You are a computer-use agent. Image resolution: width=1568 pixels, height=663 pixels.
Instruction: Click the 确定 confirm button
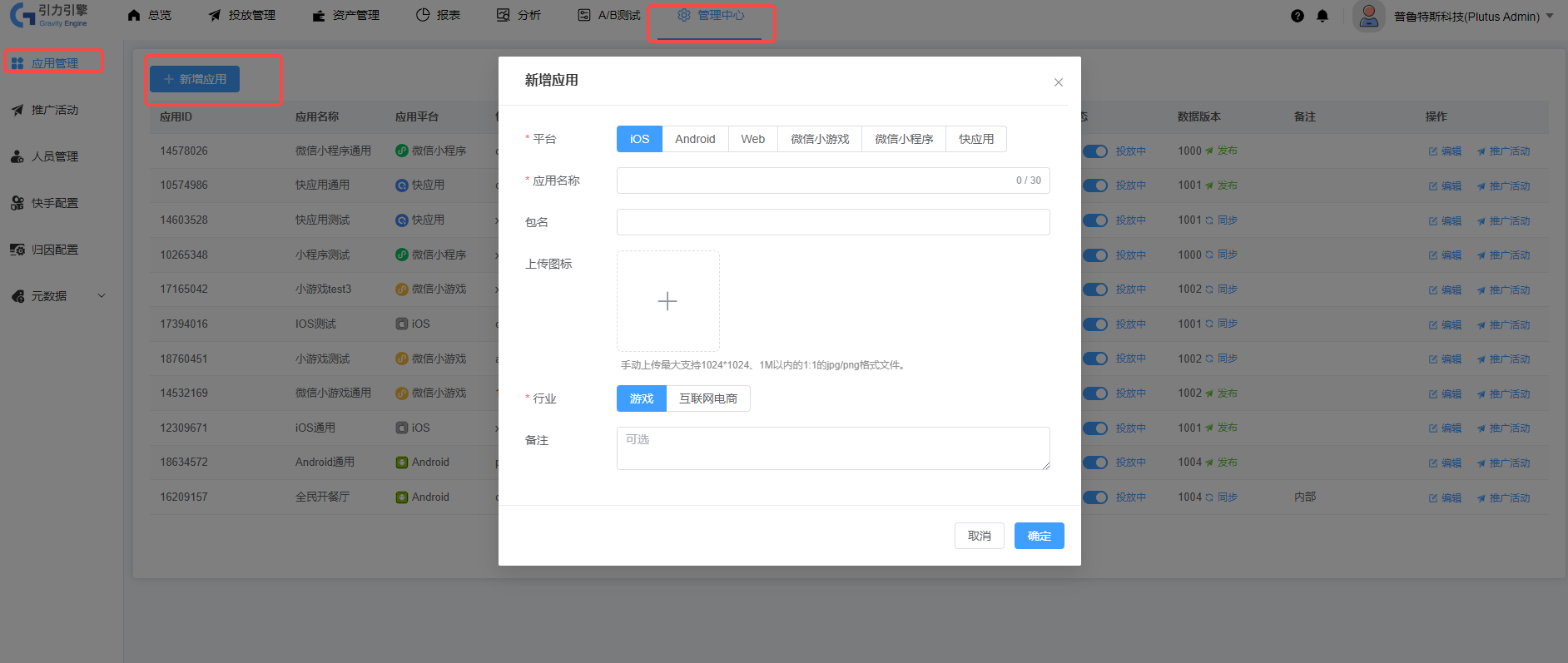coord(1039,536)
